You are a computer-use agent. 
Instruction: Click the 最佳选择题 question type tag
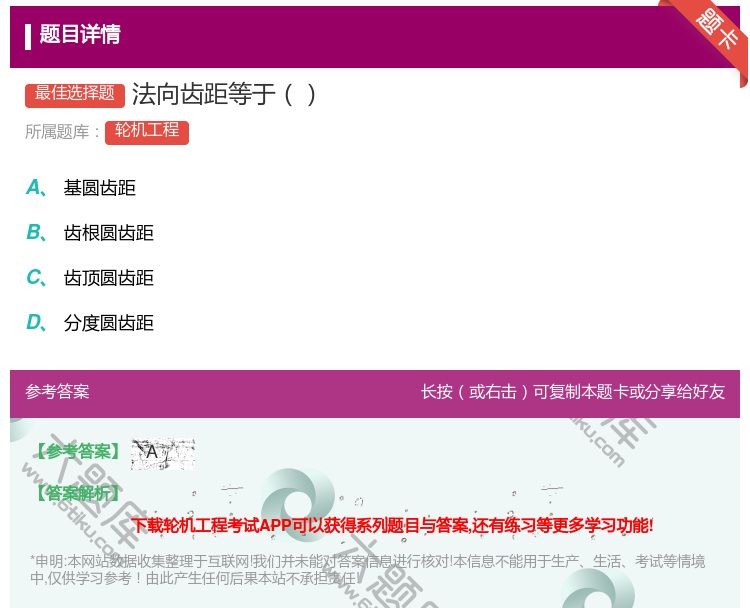click(75, 95)
